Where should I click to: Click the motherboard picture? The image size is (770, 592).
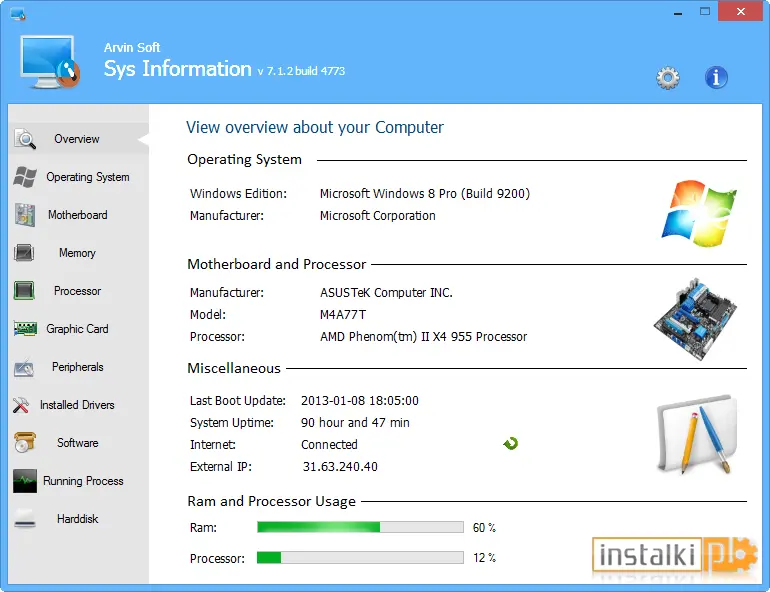[695, 319]
